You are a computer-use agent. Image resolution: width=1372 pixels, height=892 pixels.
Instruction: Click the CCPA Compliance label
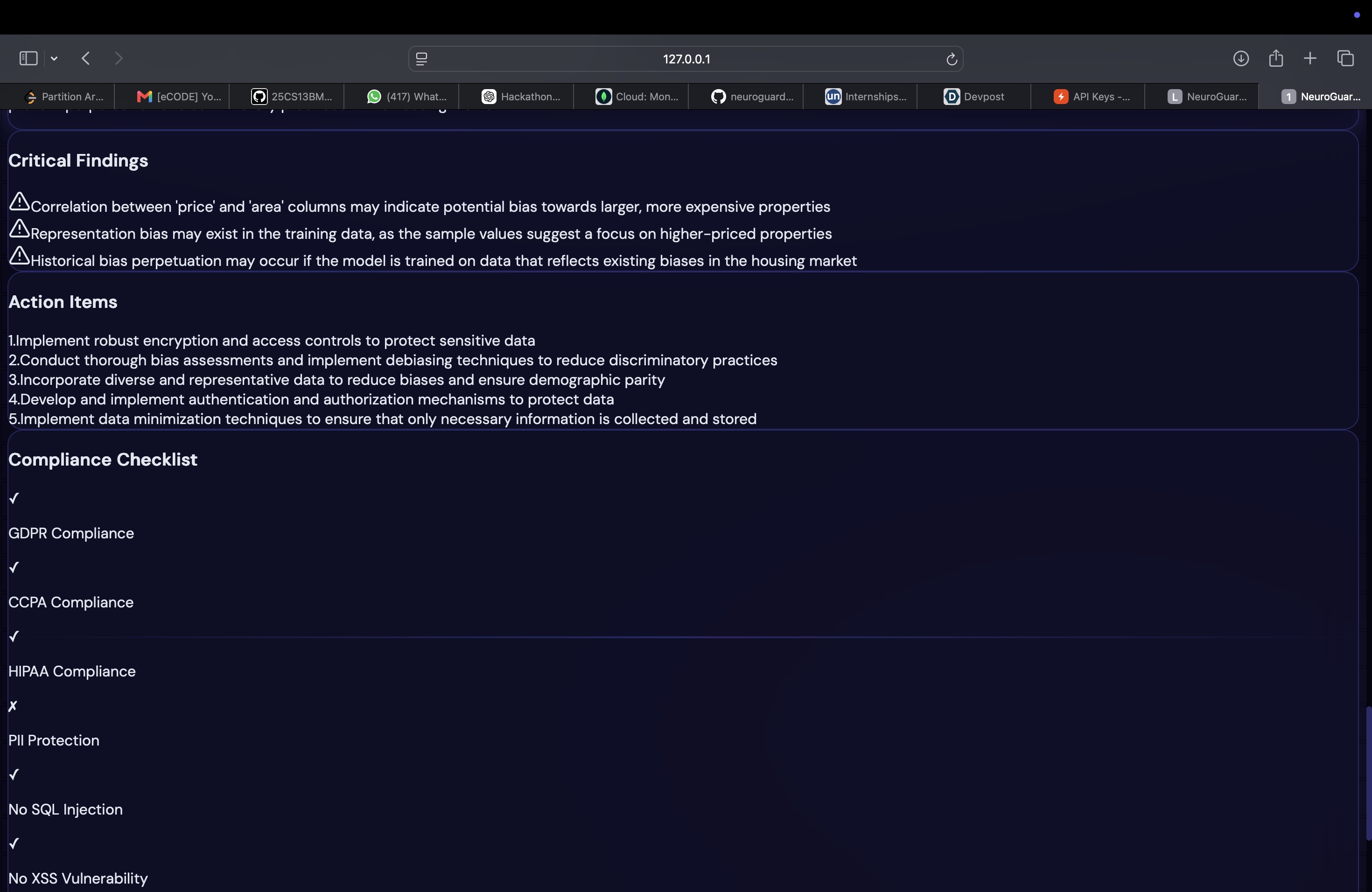coord(71,603)
